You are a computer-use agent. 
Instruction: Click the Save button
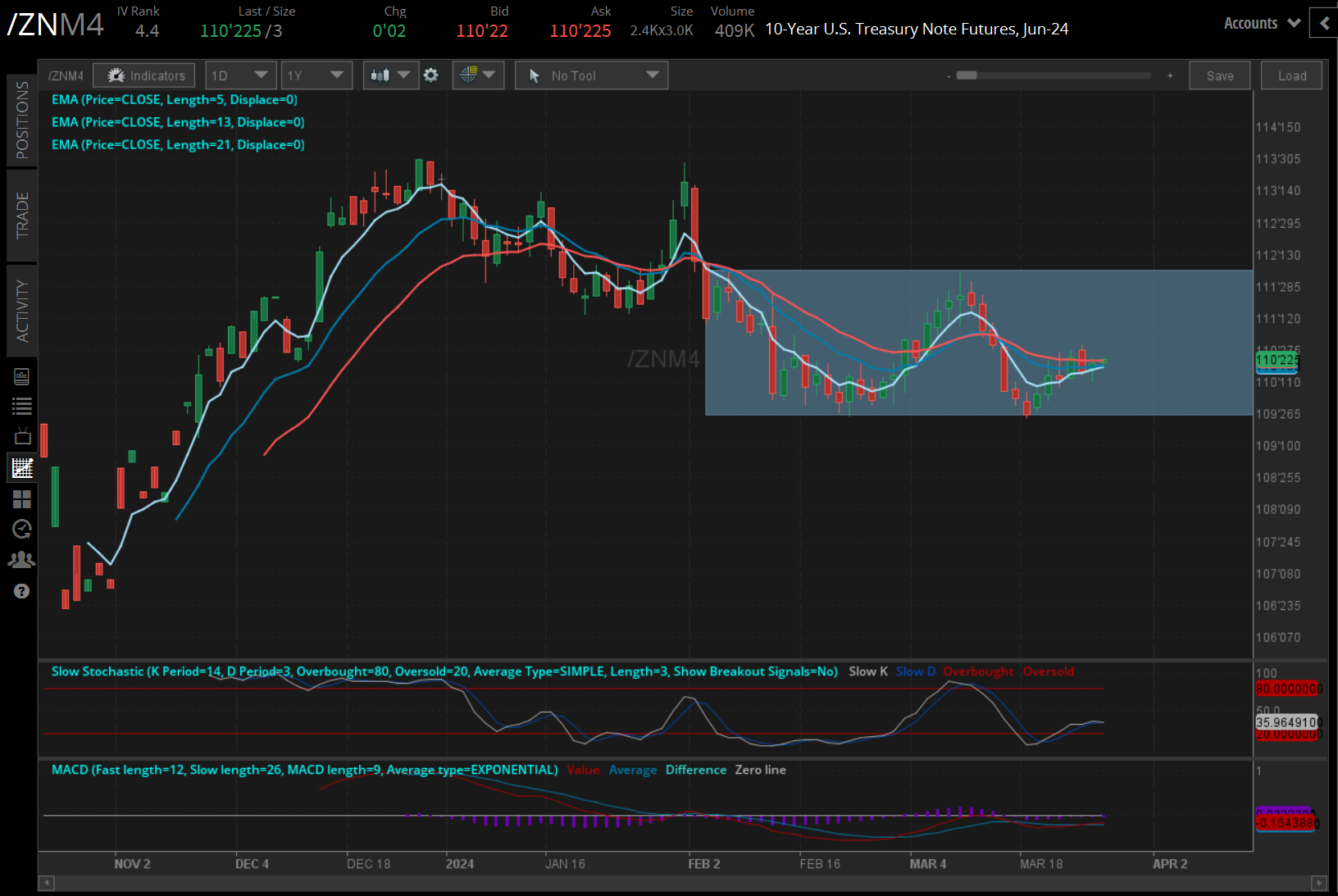coord(1219,75)
